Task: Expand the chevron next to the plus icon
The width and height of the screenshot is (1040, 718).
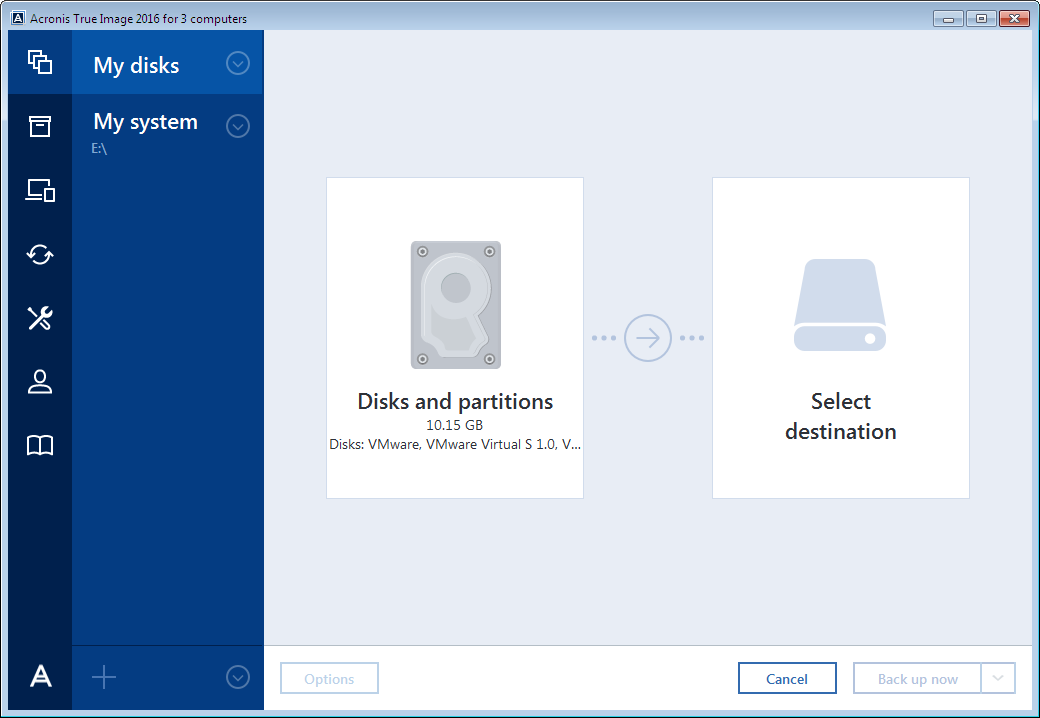Action: click(x=238, y=677)
